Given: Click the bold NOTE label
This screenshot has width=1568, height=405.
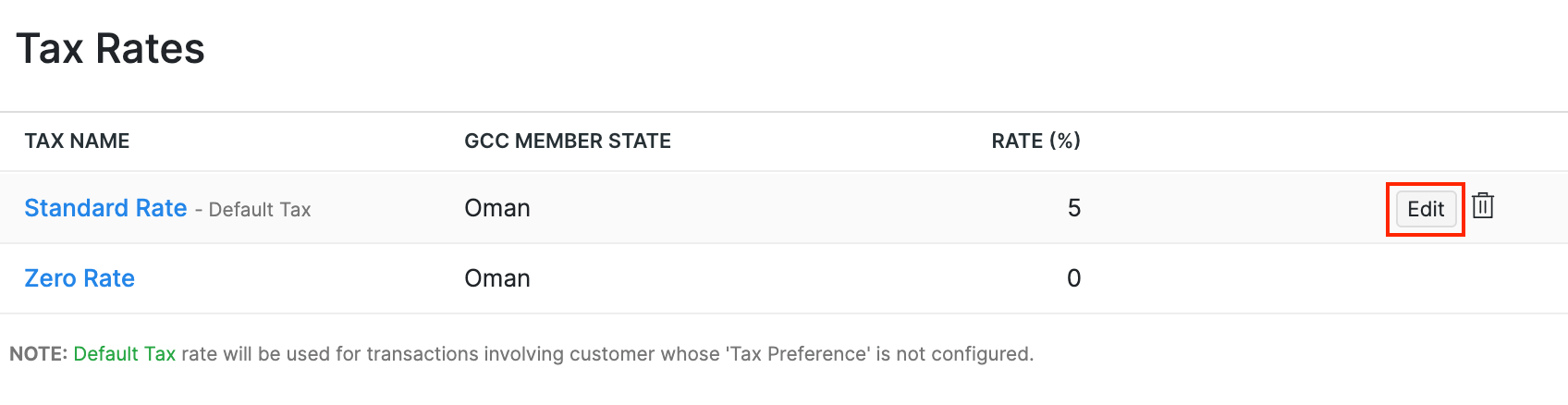Looking at the screenshot, I should point(38,354).
